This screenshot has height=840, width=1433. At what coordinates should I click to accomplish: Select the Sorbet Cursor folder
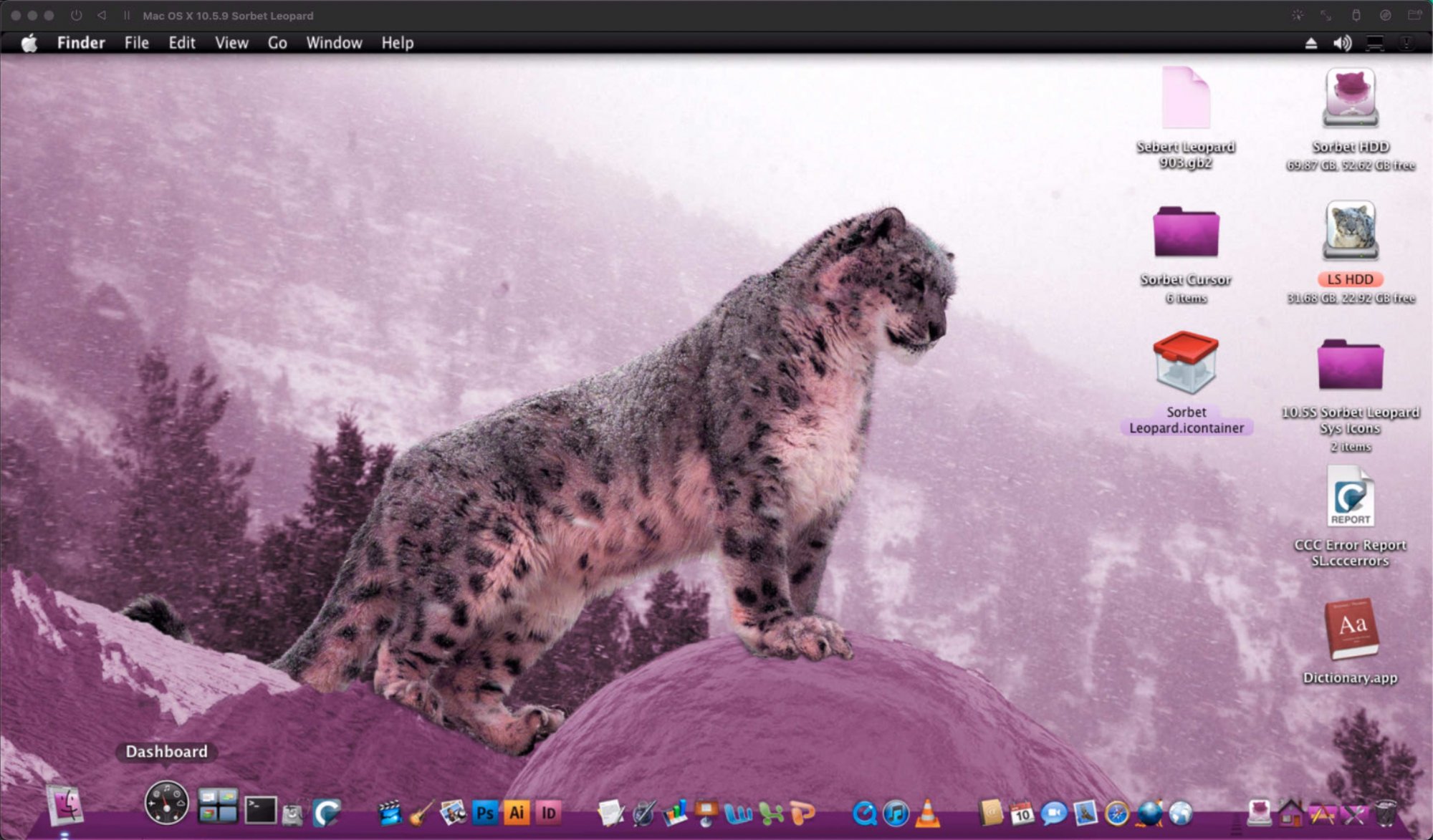click(1186, 232)
